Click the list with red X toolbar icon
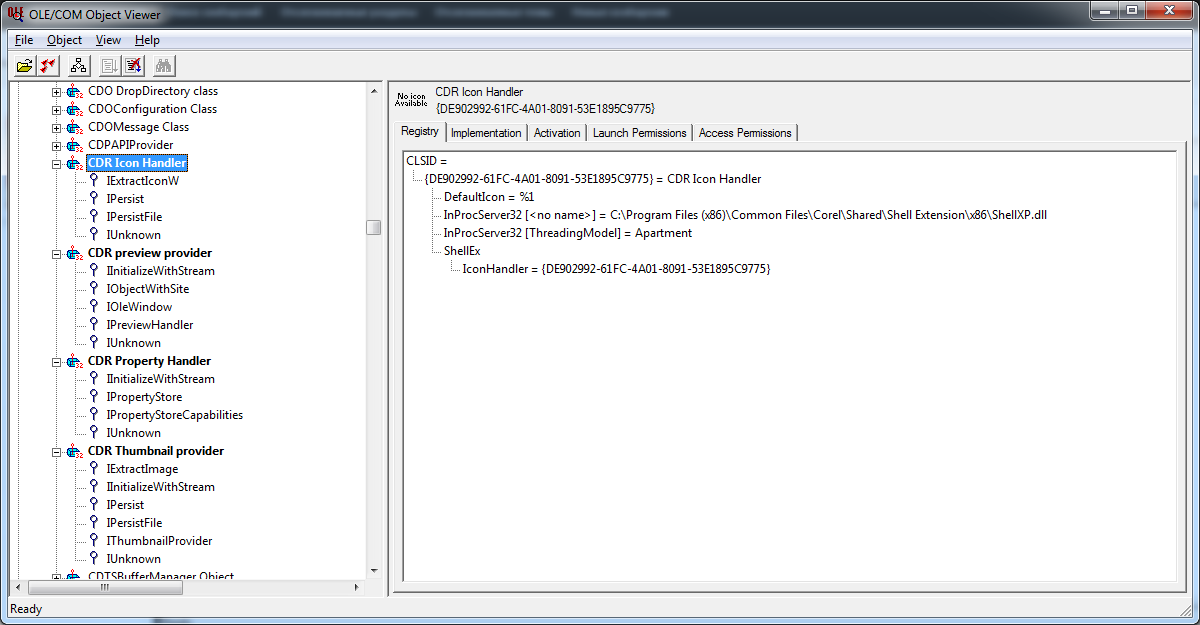Image resolution: width=1200 pixels, height=625 pixels. [133, 66]
